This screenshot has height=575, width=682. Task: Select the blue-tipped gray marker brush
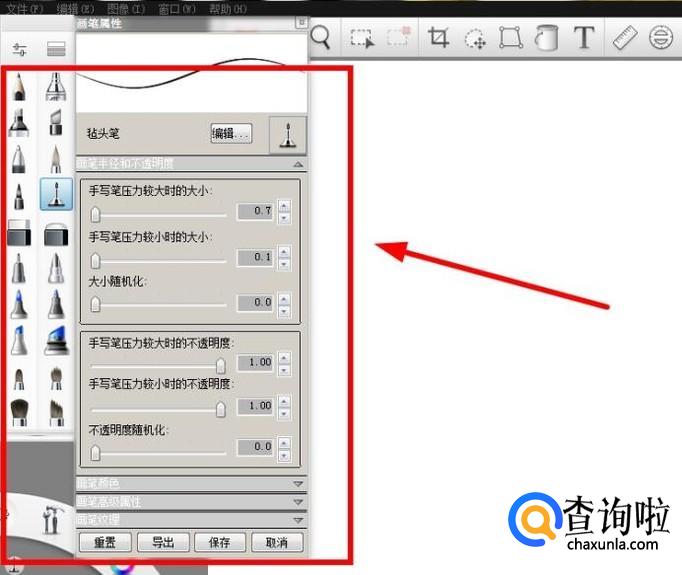click(x=18, y=304)
